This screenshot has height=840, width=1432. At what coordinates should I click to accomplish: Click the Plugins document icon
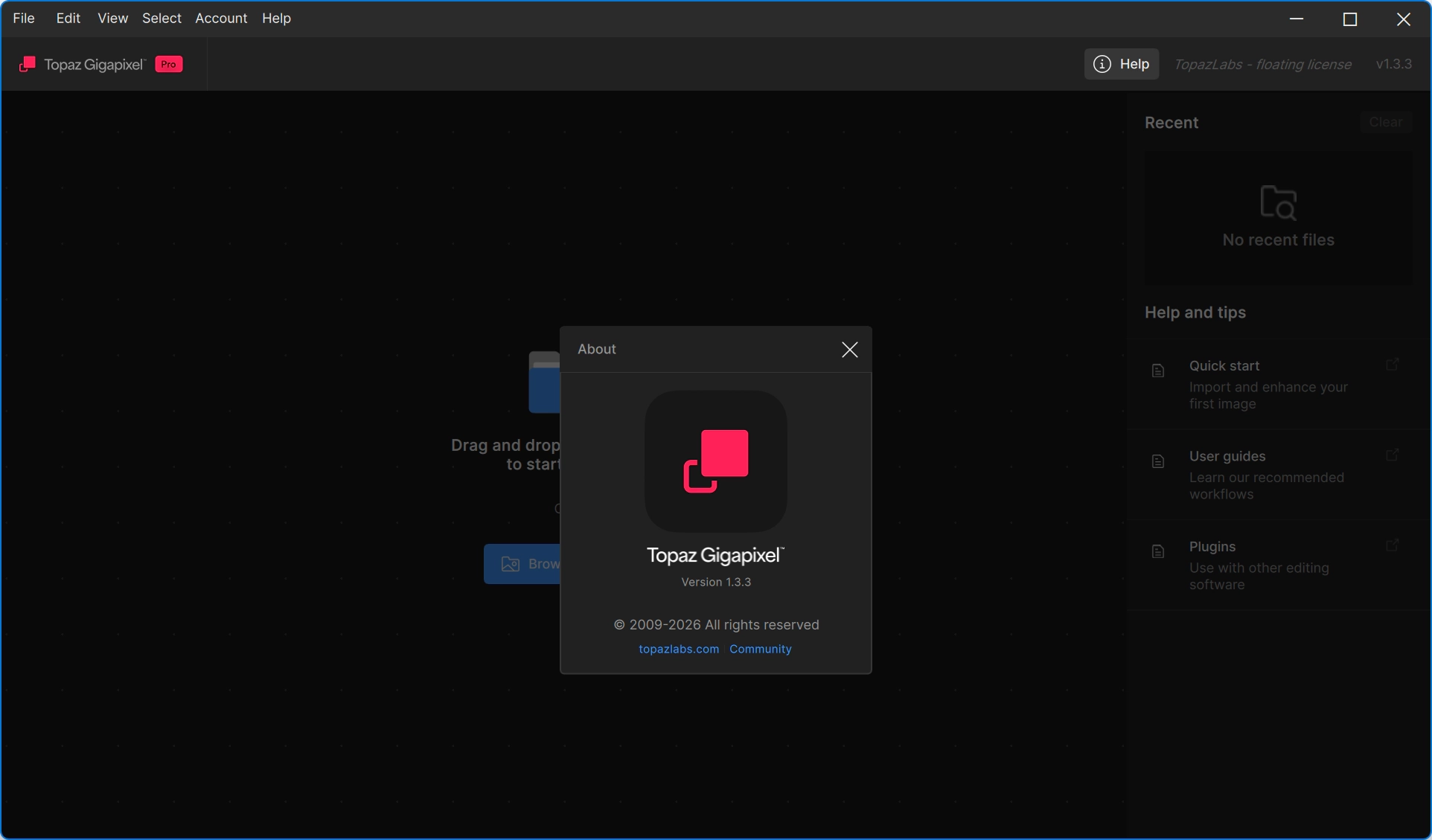(1157, 551)
